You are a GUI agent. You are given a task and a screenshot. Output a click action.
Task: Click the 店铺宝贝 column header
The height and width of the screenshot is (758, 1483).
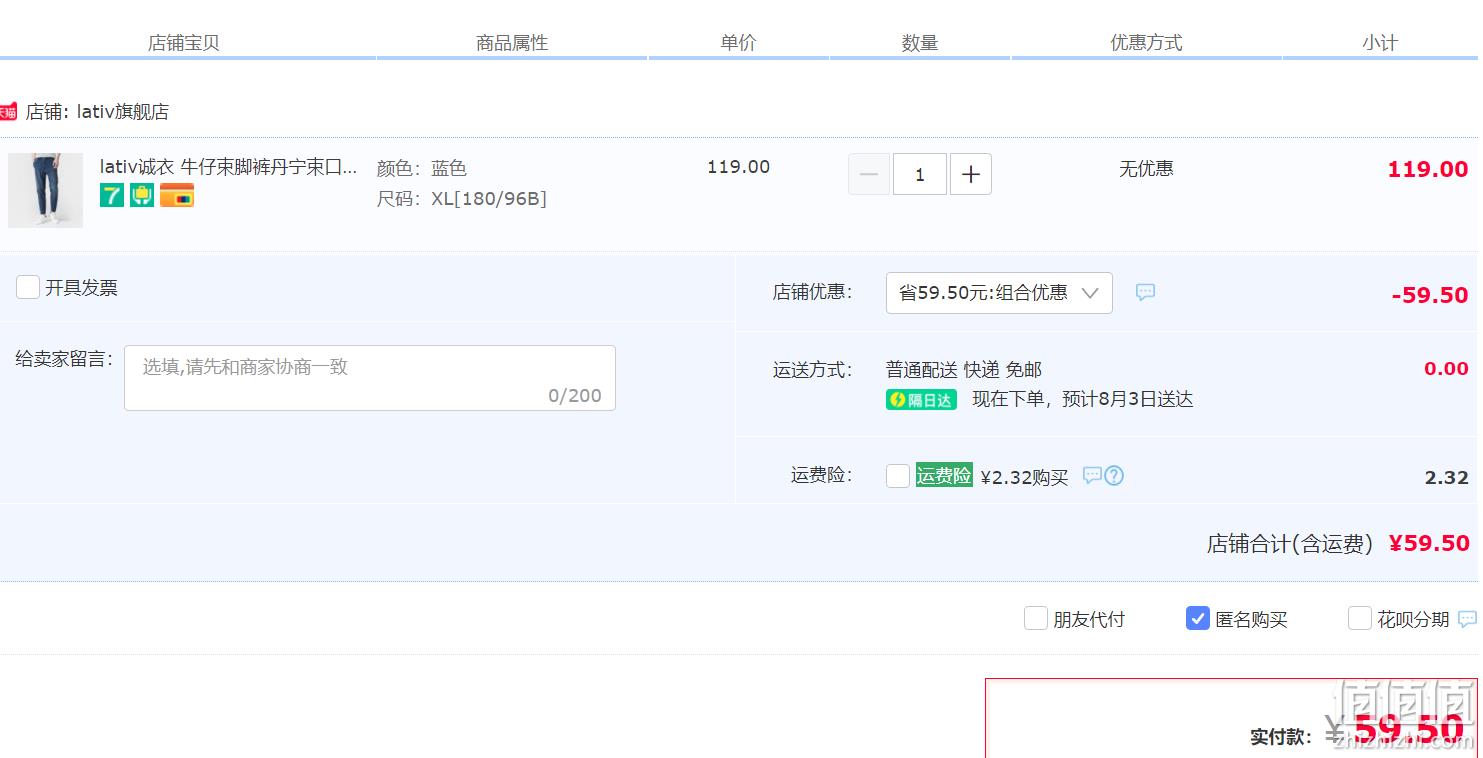coord(184,43)
